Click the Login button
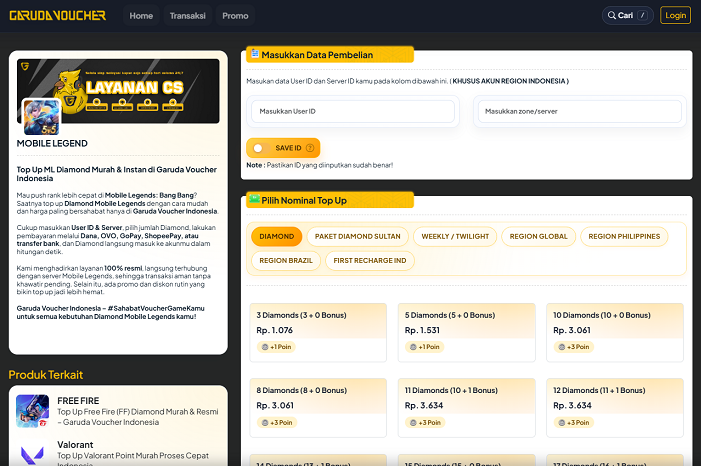701x466 pixels. pos(676,15)
